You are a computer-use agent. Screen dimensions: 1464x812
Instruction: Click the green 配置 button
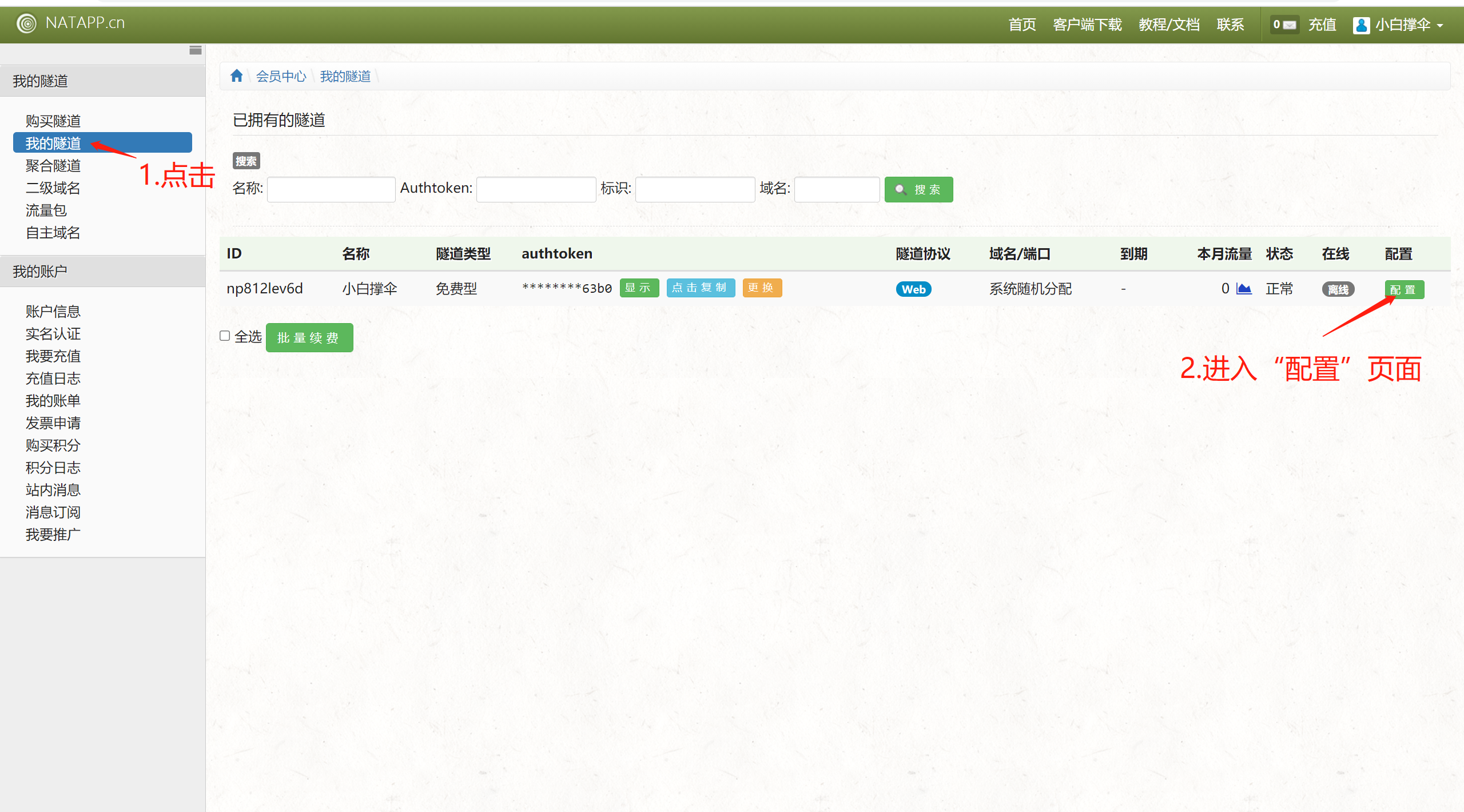pos(1404,289)
